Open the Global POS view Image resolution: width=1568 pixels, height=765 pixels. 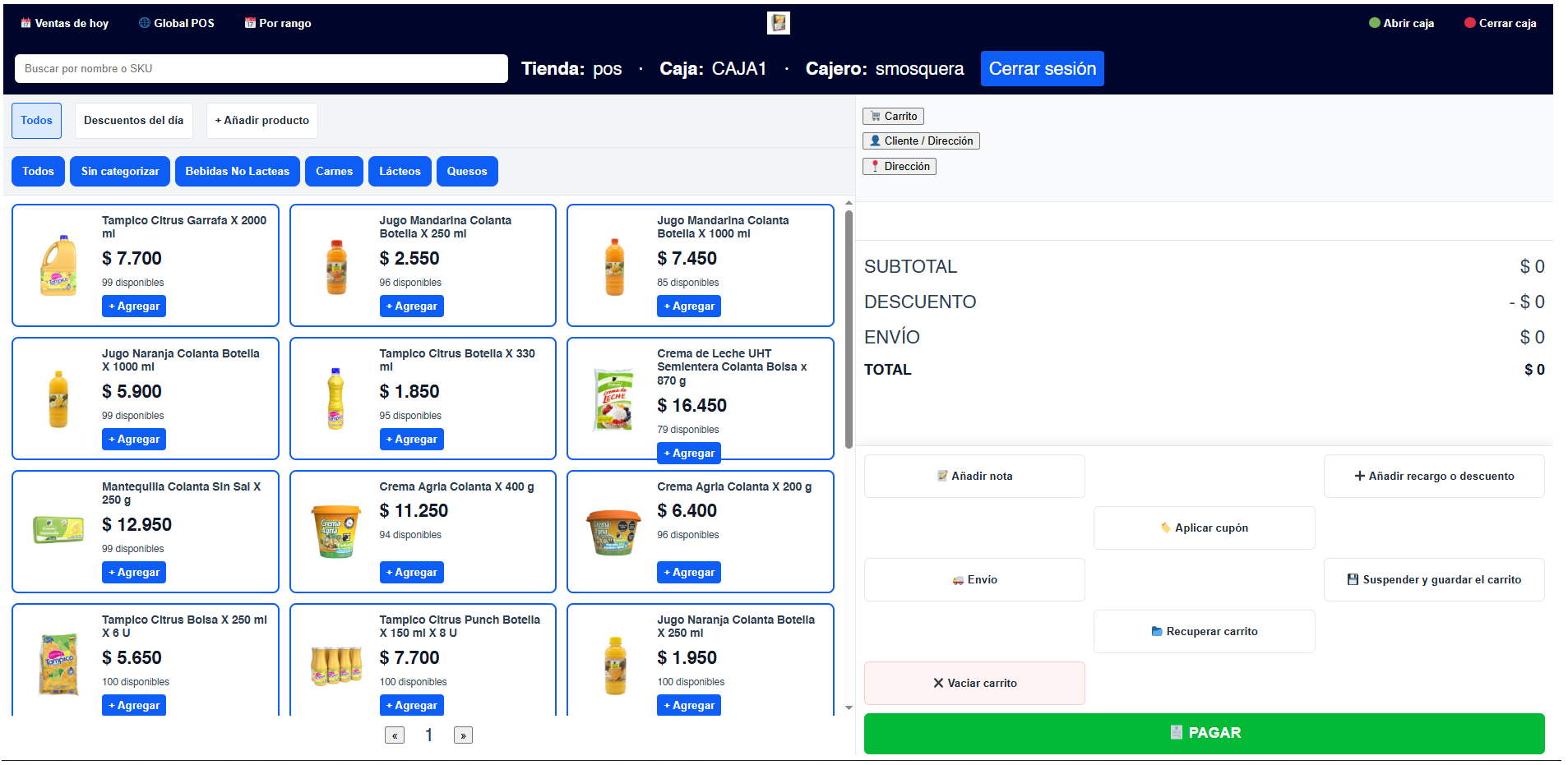pyautogui.click(x=177, y=23)
